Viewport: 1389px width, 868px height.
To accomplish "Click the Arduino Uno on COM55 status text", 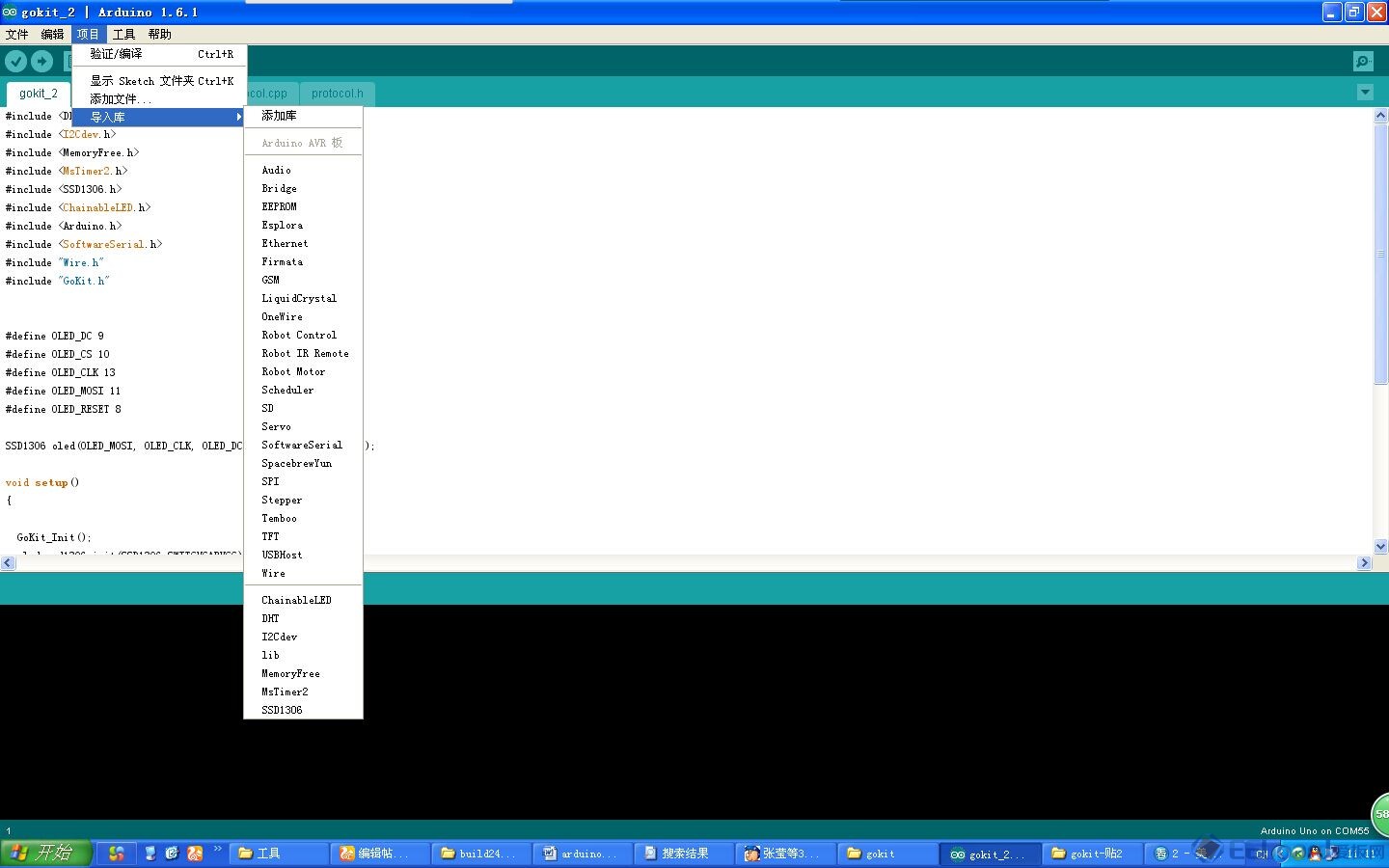I will [x=1315, y=830].
